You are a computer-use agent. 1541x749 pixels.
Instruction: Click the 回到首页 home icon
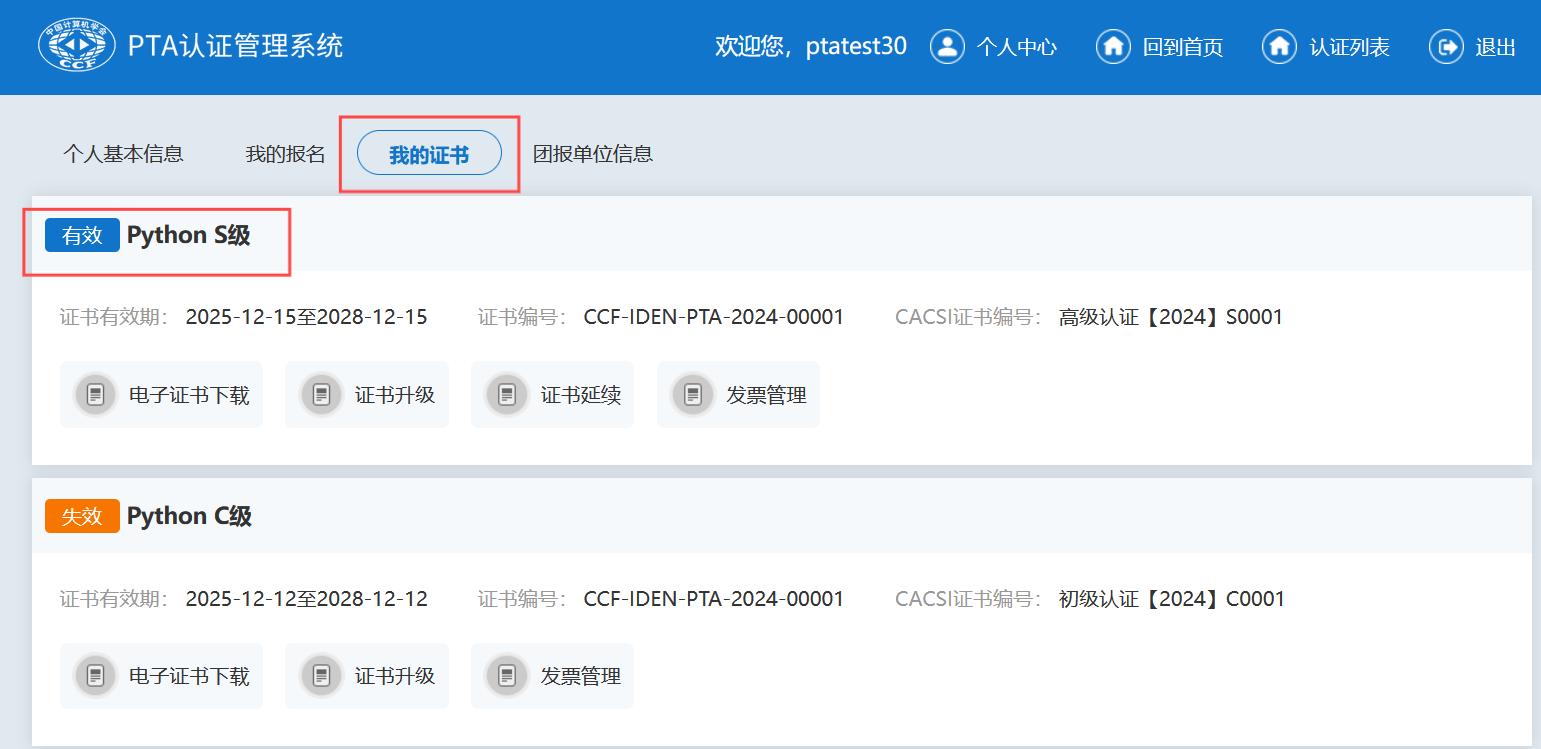pos(1113,46)
